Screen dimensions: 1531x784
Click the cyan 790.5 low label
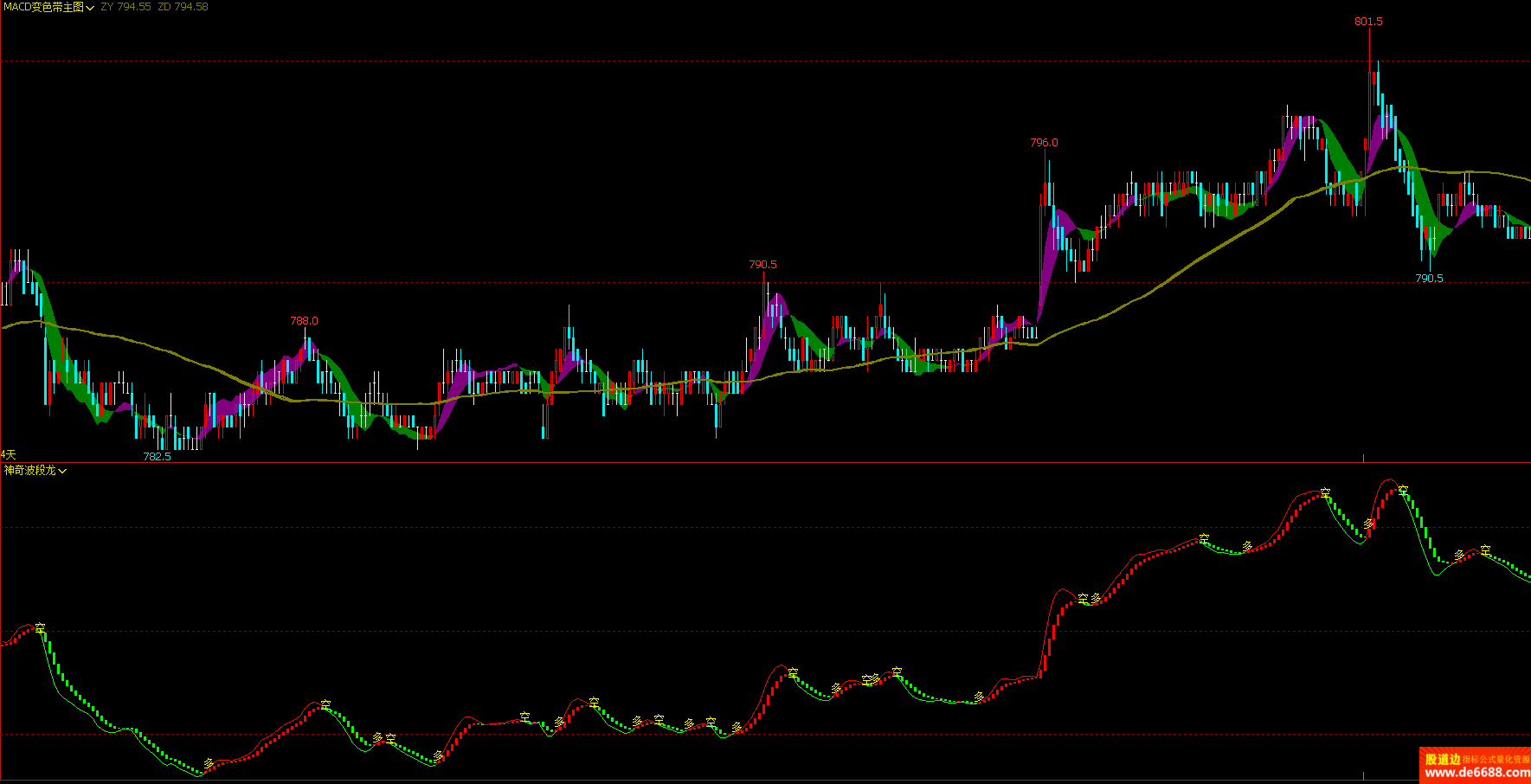pos(1429,279)
